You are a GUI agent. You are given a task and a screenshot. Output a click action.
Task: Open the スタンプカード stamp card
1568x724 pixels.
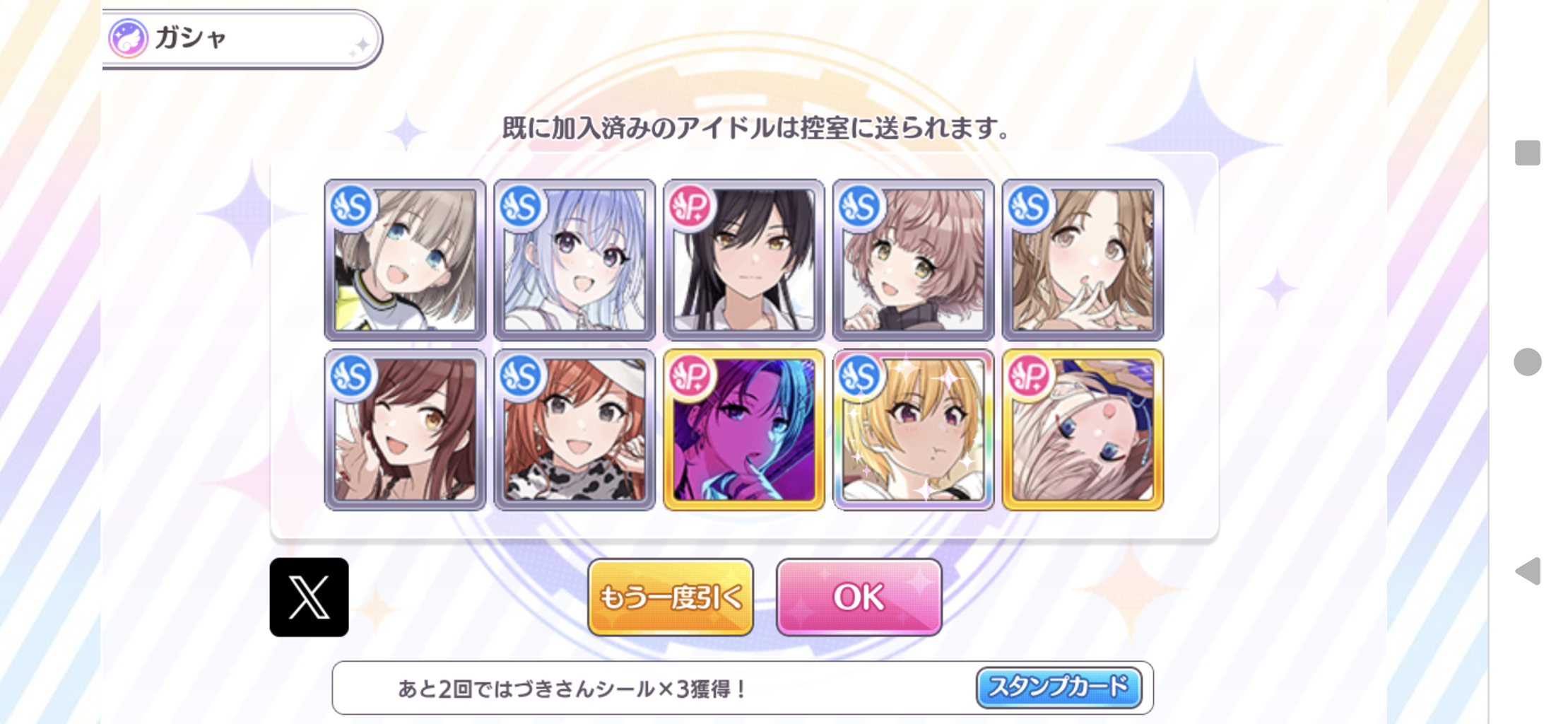click(1059, 687)
